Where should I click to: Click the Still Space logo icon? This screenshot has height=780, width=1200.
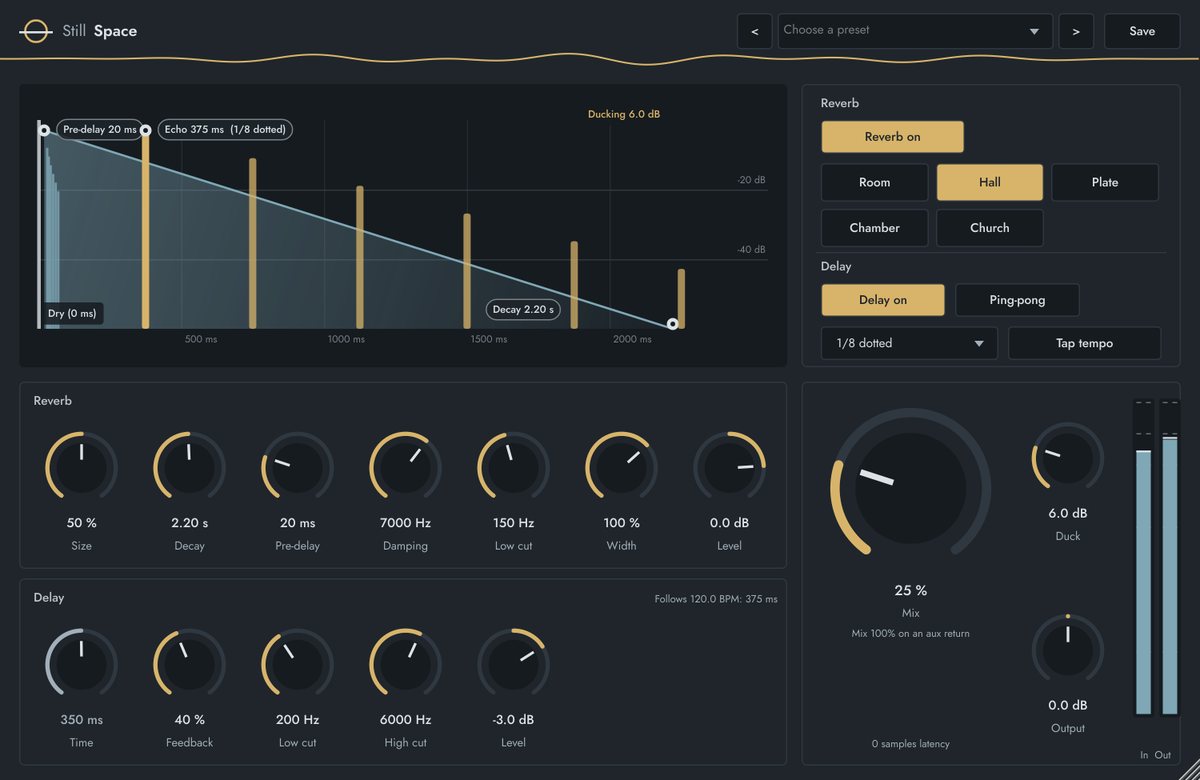click(x=35, y=31)
